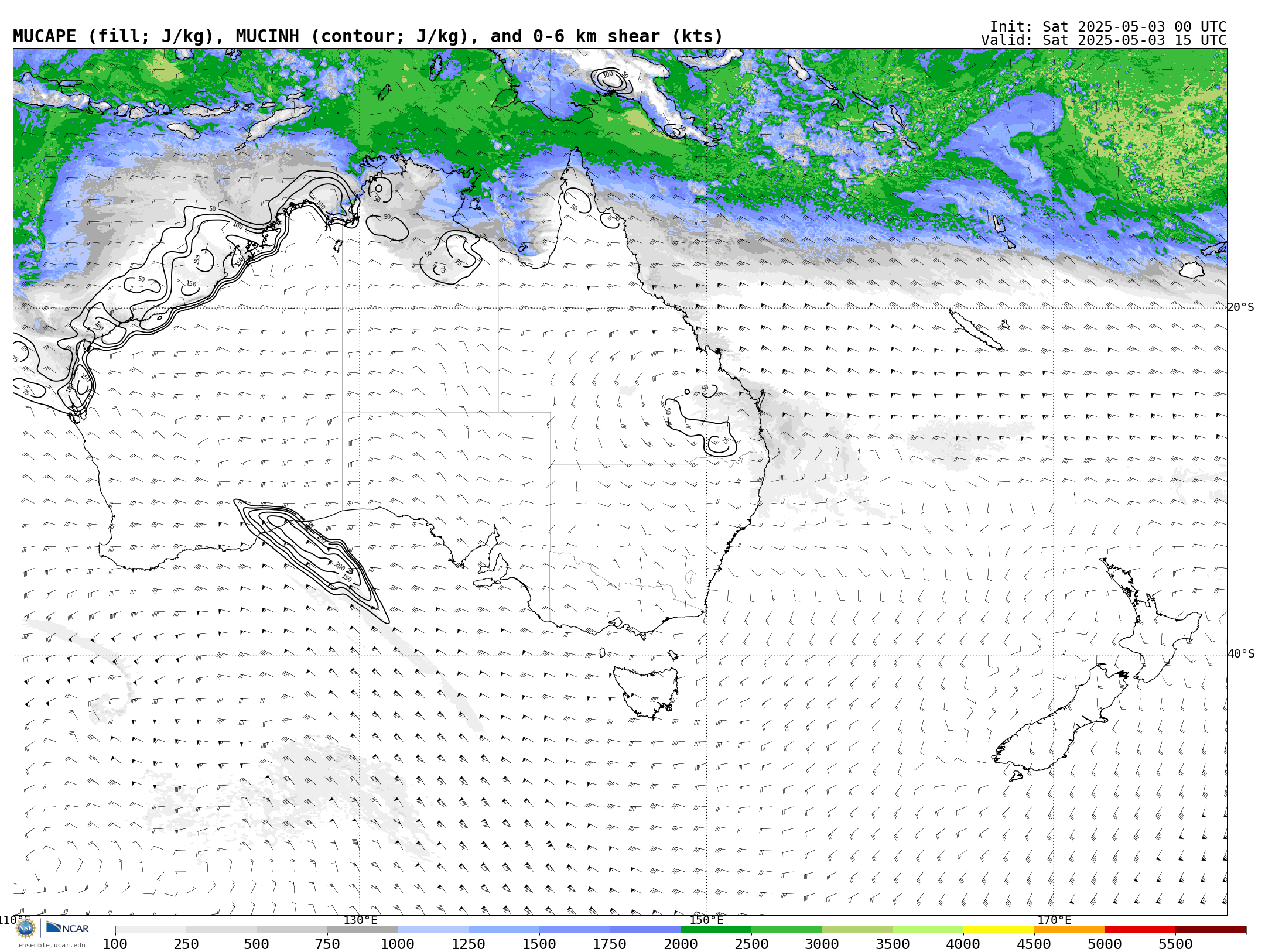The height and width of the screenshot is (952, 1265).
Task: Click the colorbar label 3500
Action: click(893, 944)
